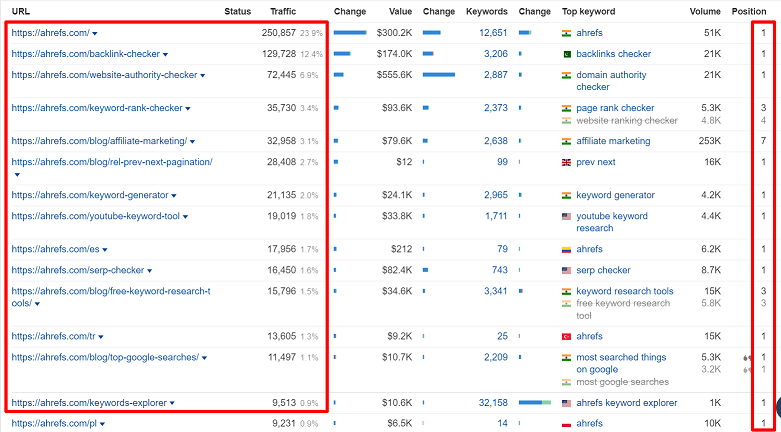Expand dropdown arrow beside ahrefs.com/tr URL
This screenshot has height=432, width=781.
point(101,337)
